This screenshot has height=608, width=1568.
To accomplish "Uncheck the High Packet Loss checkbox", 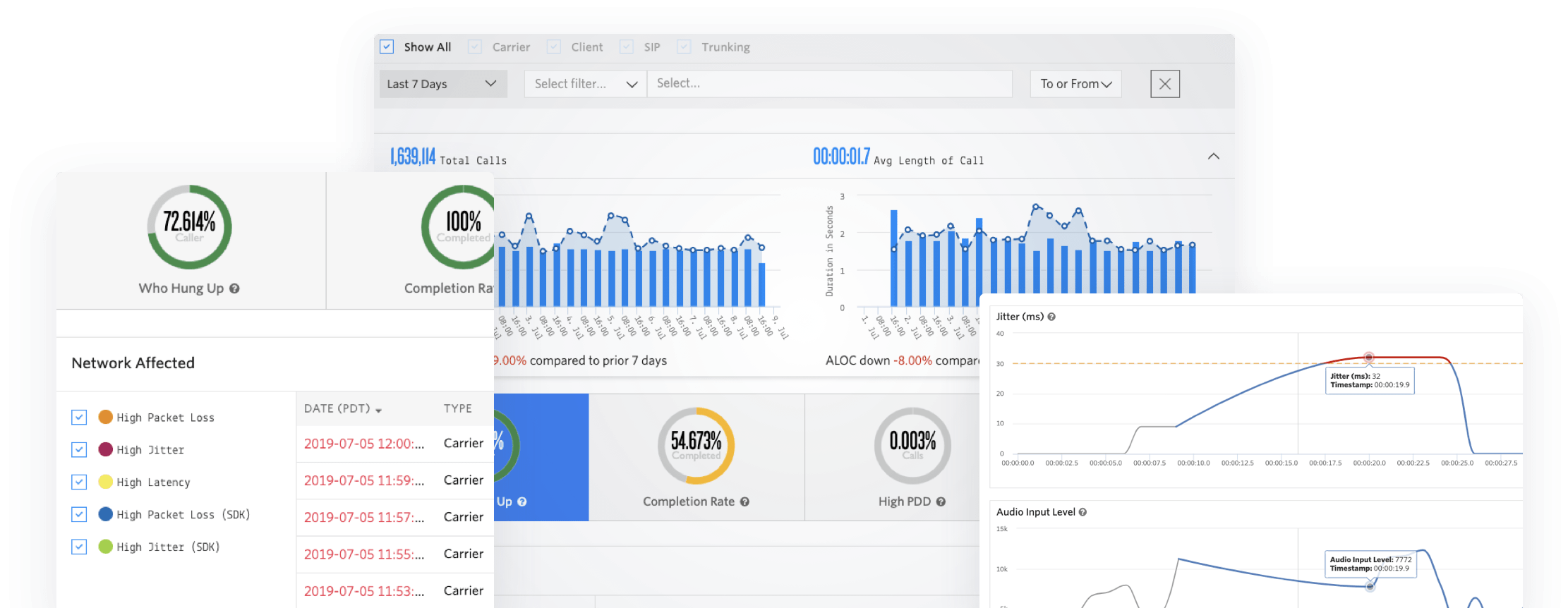I will (x=79, y=417).
